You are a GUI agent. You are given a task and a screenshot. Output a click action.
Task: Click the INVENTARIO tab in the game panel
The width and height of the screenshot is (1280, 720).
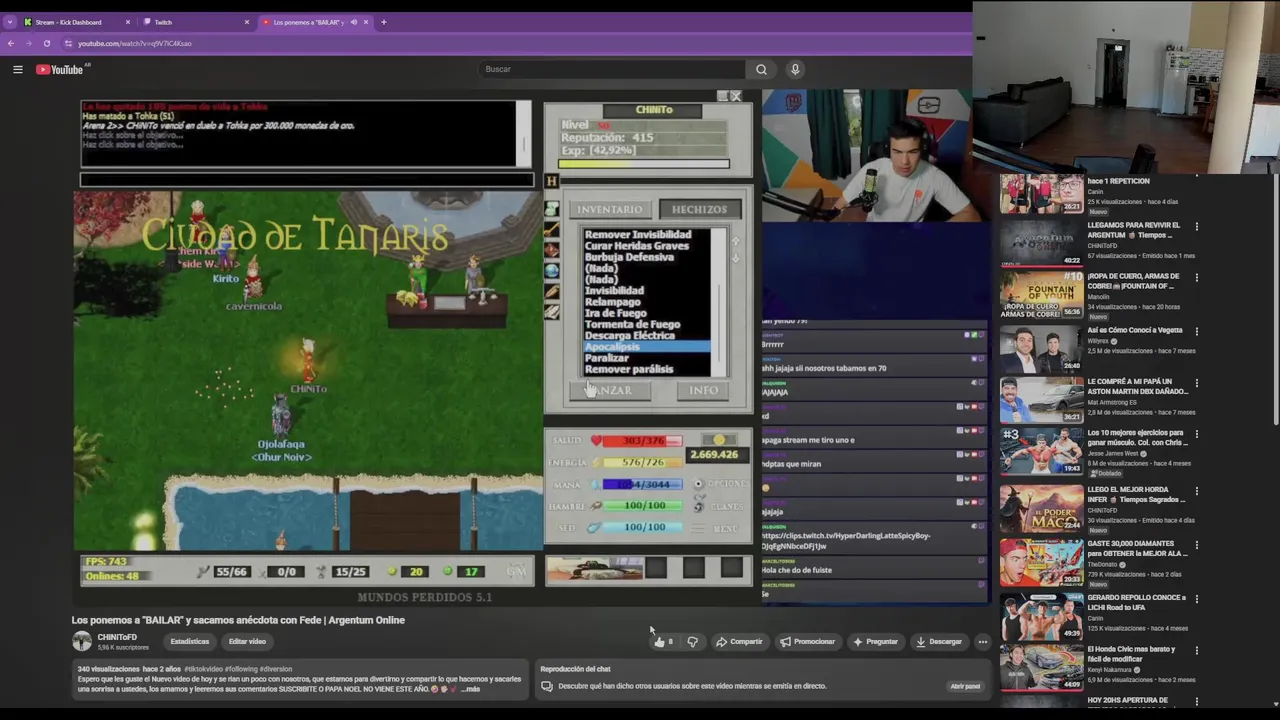[x=609, y=209]
